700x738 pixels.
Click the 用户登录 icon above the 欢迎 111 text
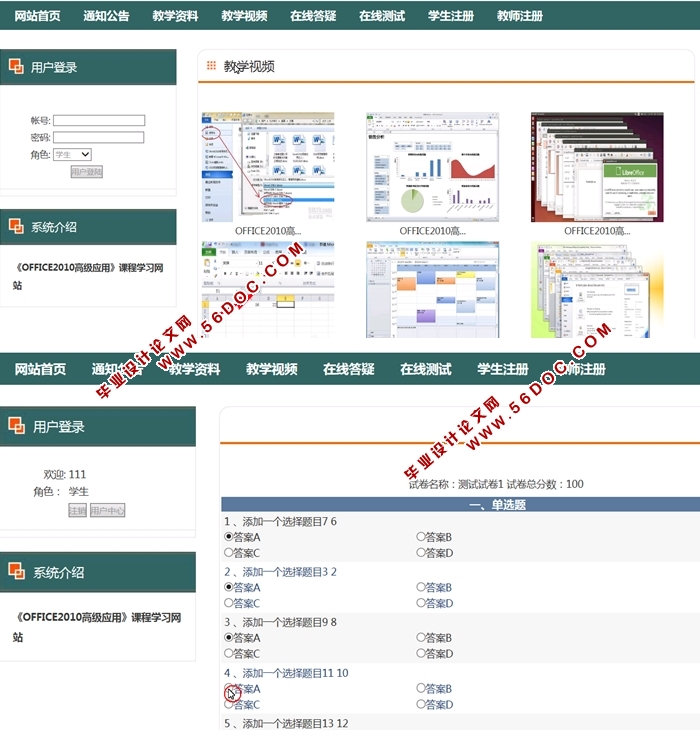click(16, 427)
